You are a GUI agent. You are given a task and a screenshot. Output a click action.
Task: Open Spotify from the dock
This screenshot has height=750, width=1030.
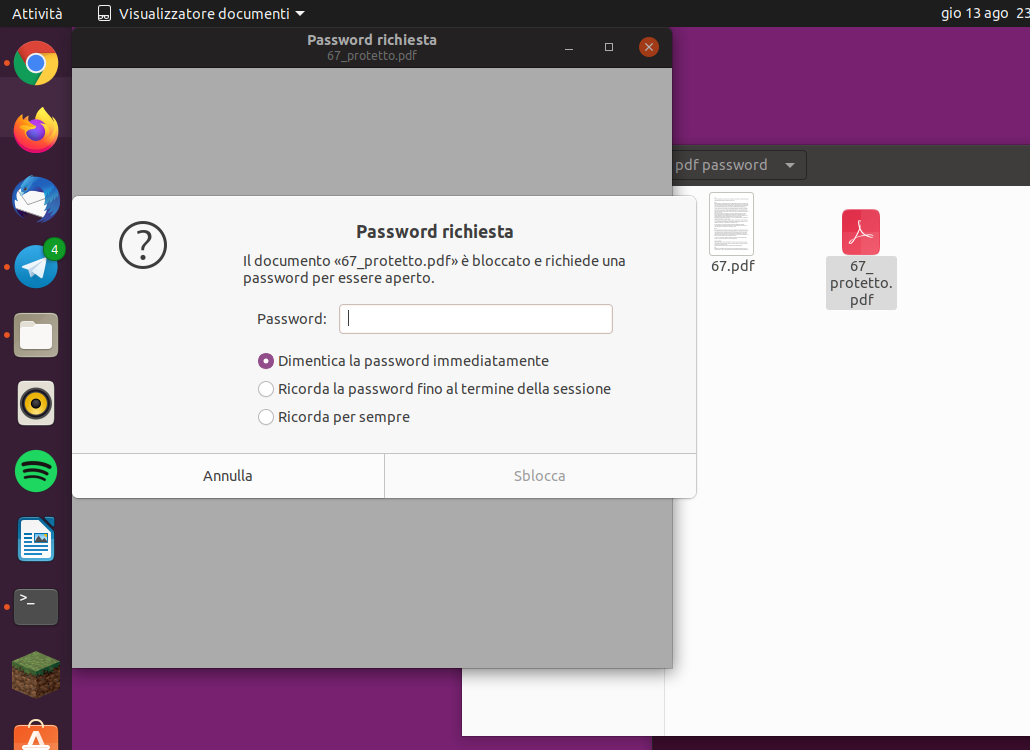click(35, 471)
